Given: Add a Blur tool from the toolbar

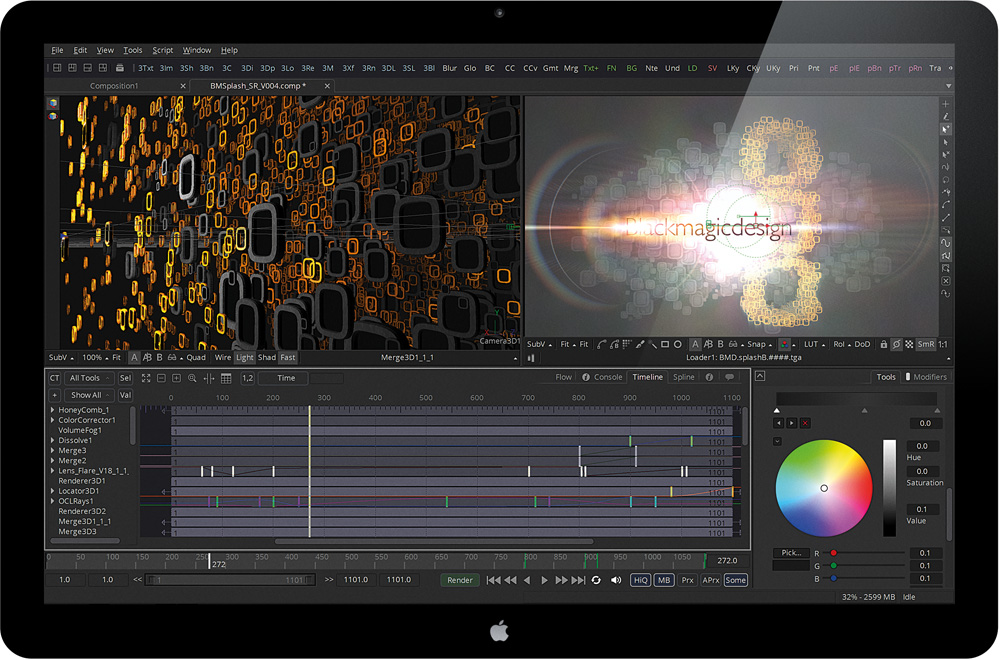Looking at the screenshot, I should (450, 68).
